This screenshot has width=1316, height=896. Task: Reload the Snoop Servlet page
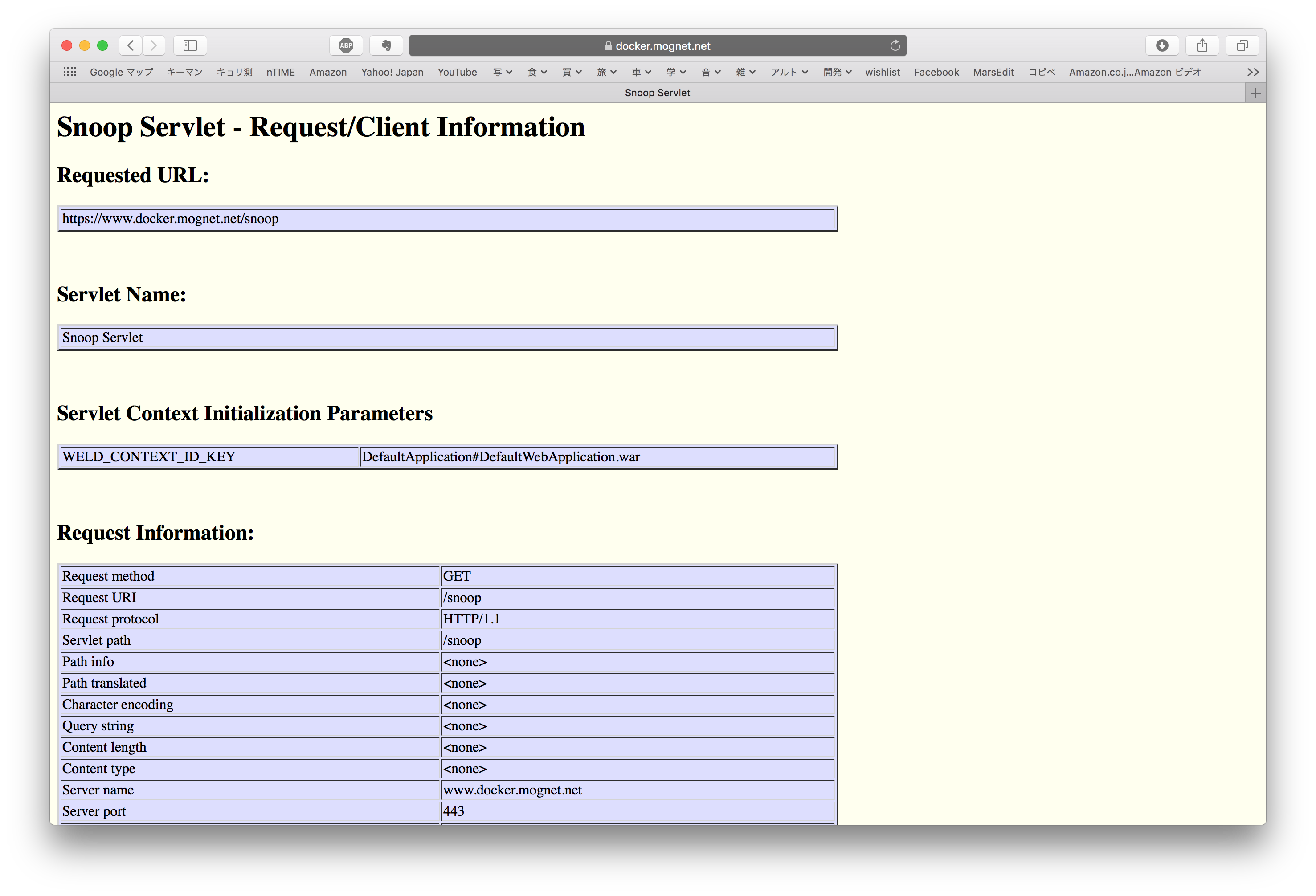(x=895, y=45)
